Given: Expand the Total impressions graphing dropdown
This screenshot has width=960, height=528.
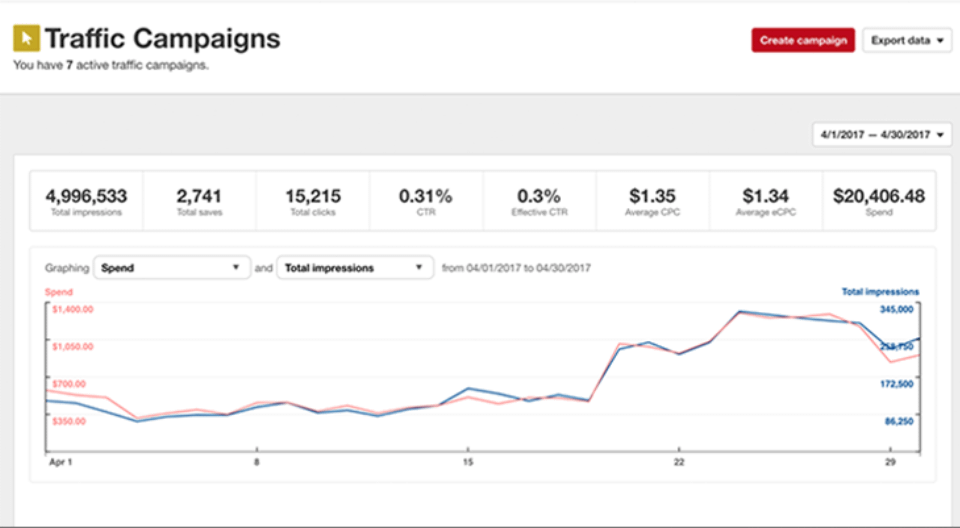Looking at the screenshot, I should pos(355,268).
